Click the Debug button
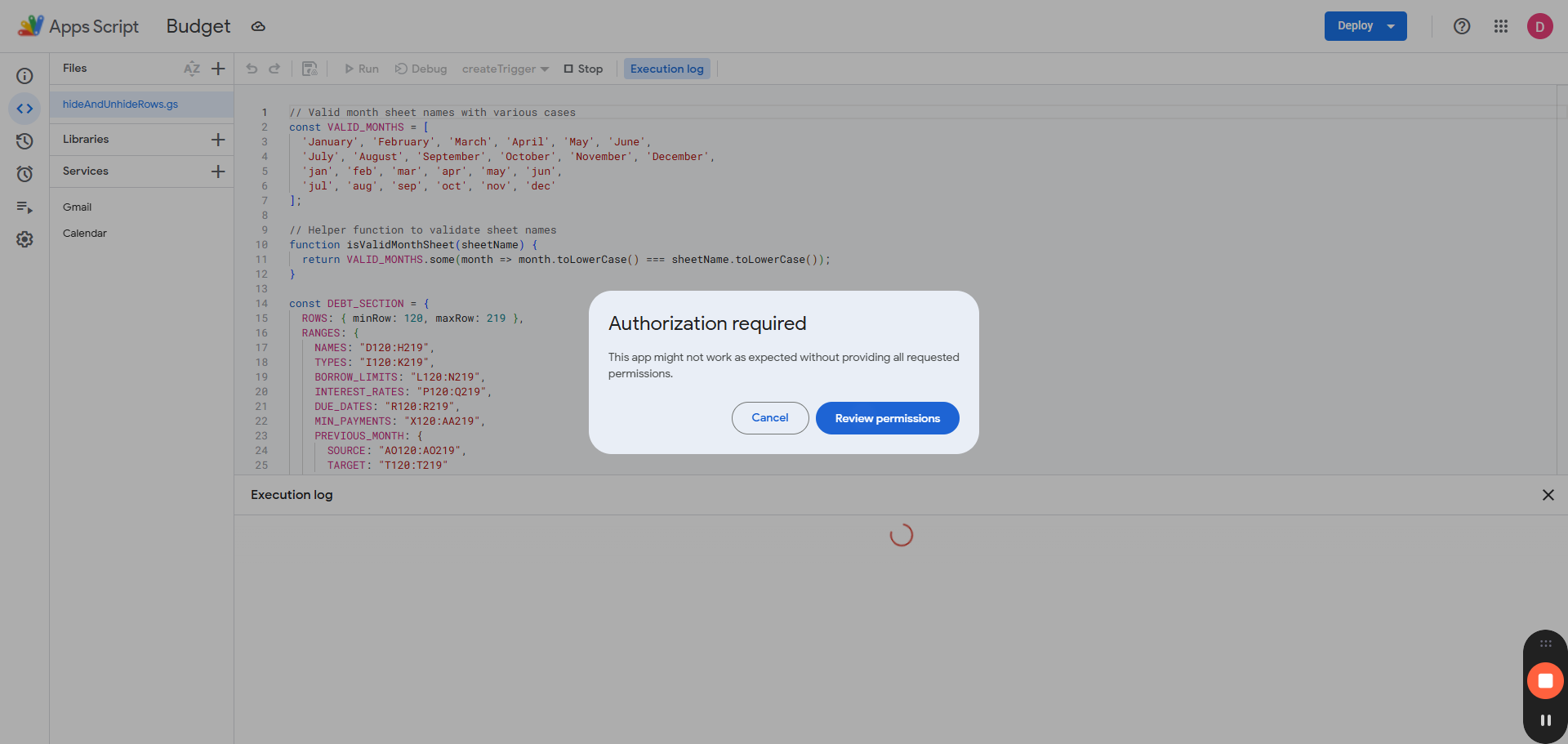Screen dimensions: 1568x744 click(x=421, y=69)
